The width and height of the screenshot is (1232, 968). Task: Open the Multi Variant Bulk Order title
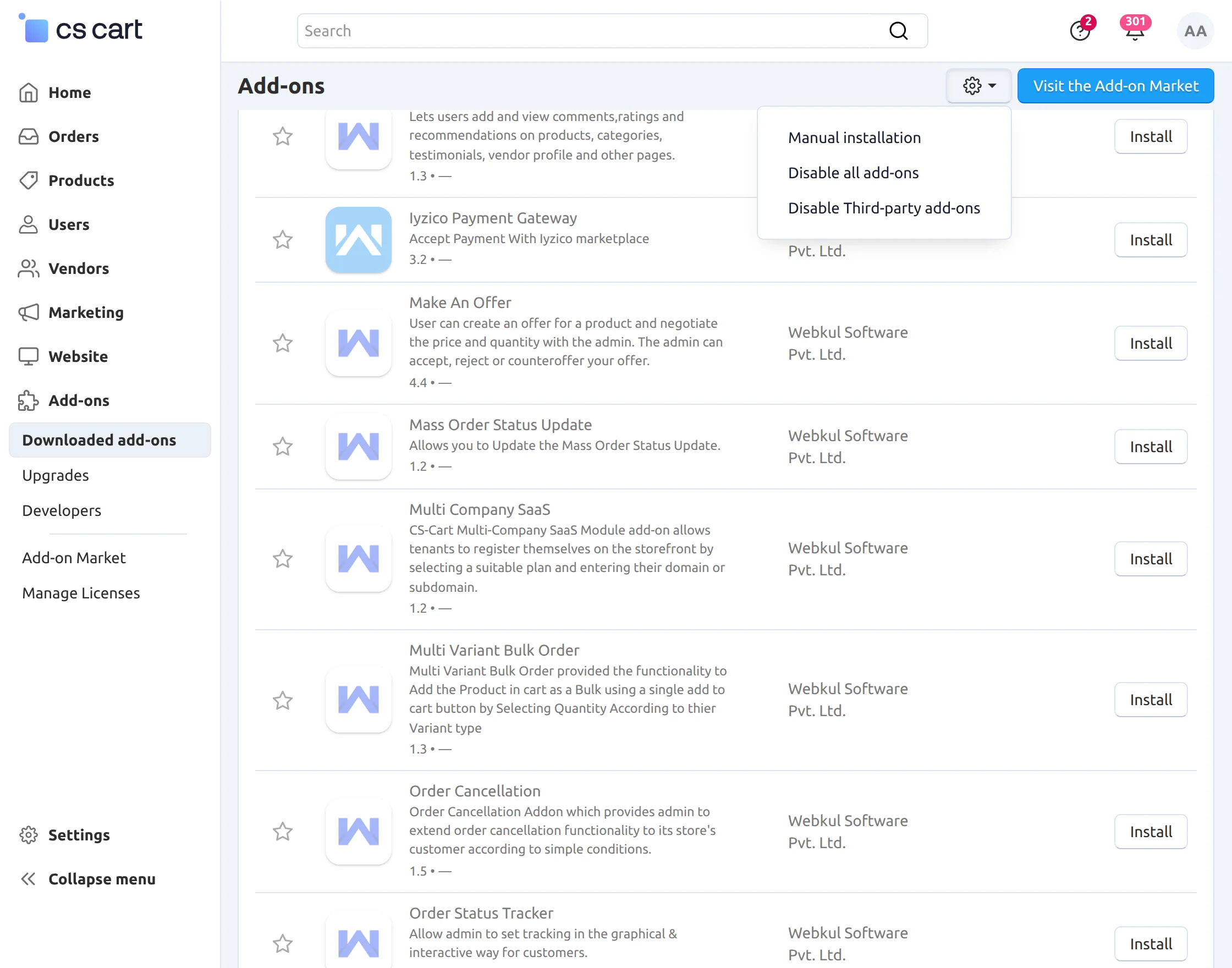(x=494, y=650)
